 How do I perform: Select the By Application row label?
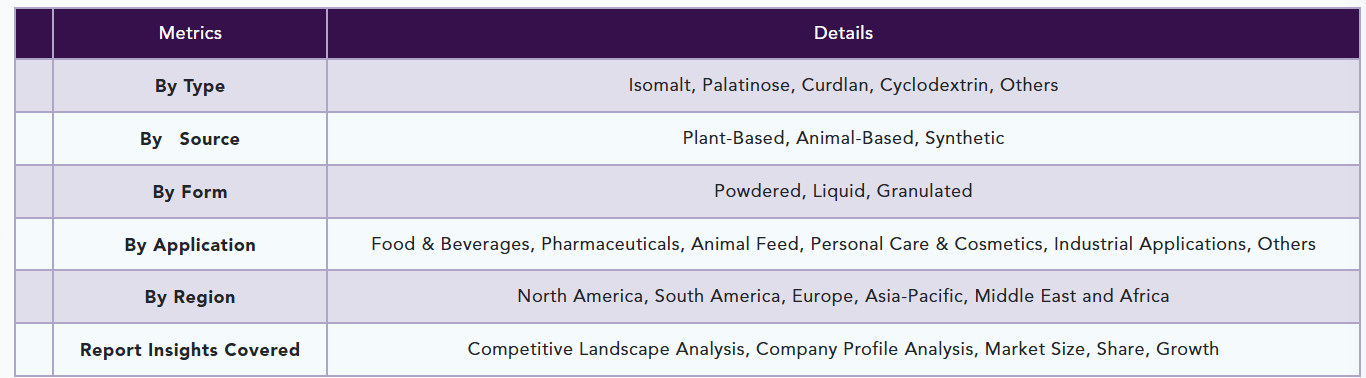click(x=190, y=245)
